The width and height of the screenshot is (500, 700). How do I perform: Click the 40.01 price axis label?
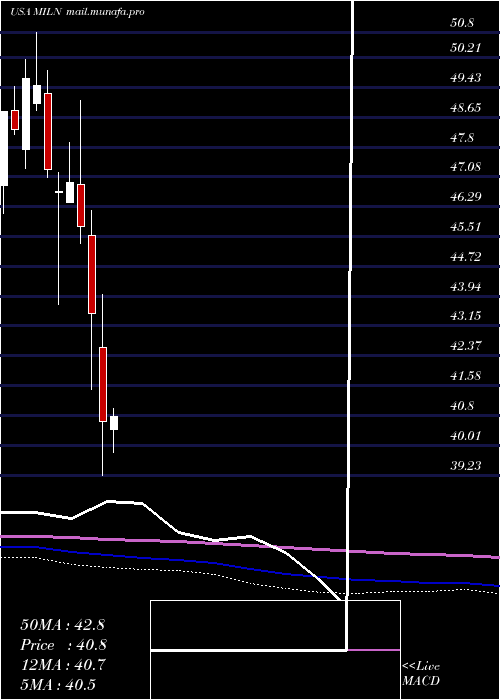(x=466, y=436)
